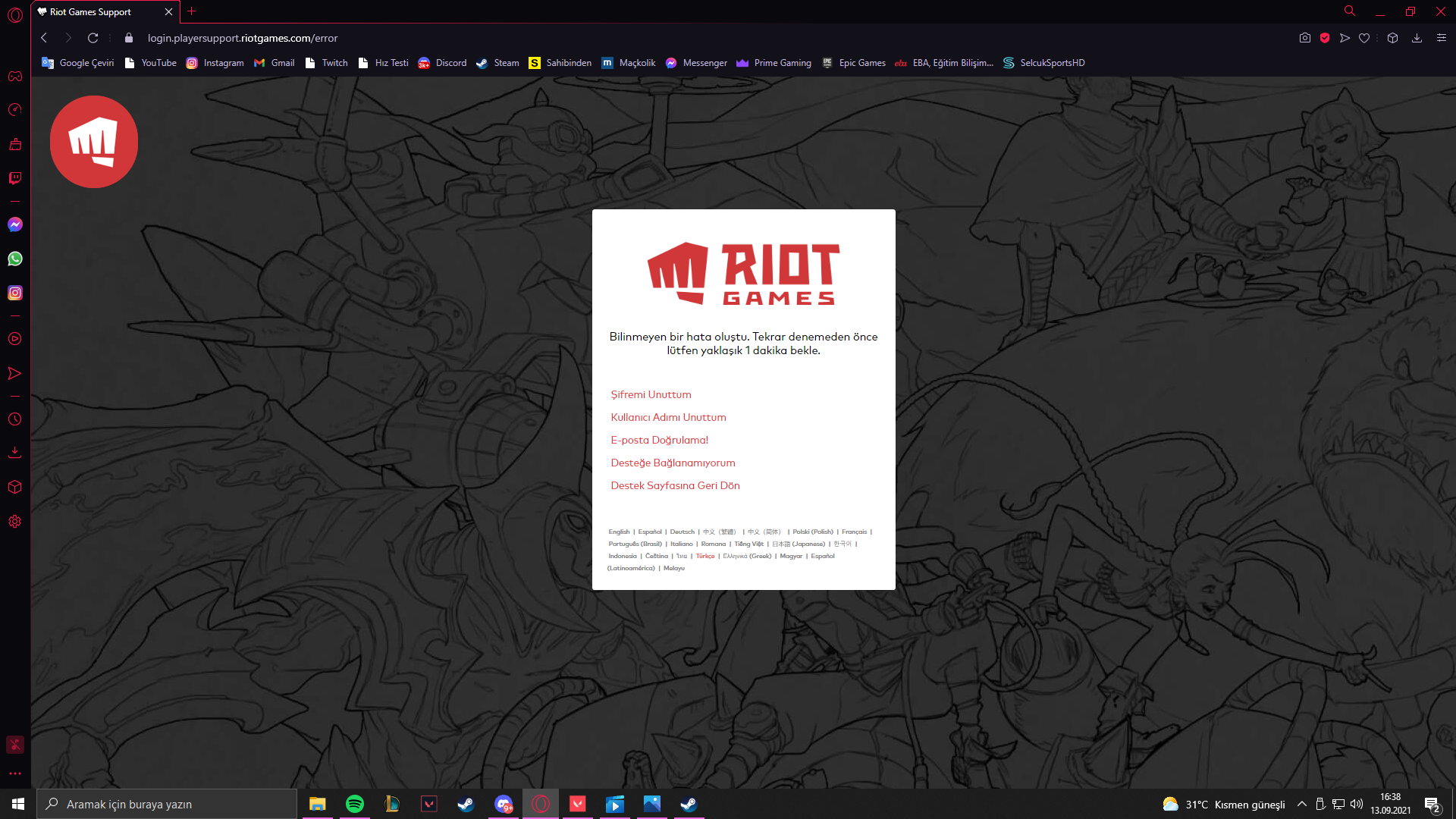The height and width of the screenshot is (819, 1456).
Task: Click Destek Sayfasına Geri Dön link
Action: (675, 485)
